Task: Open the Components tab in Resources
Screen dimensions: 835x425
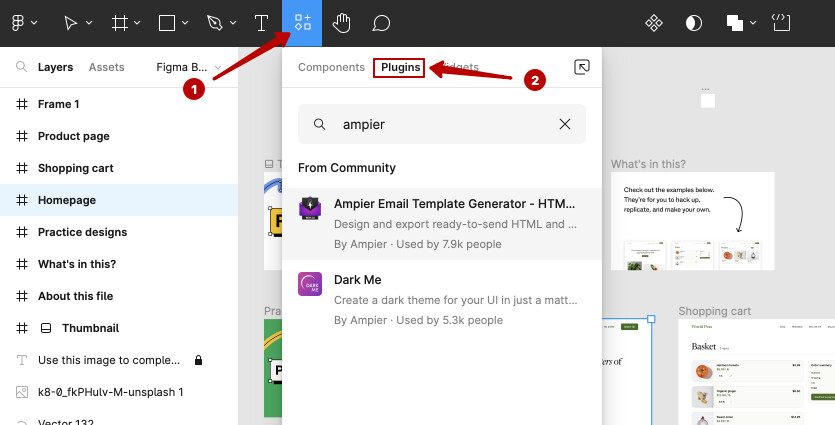Action: [331, 67]
